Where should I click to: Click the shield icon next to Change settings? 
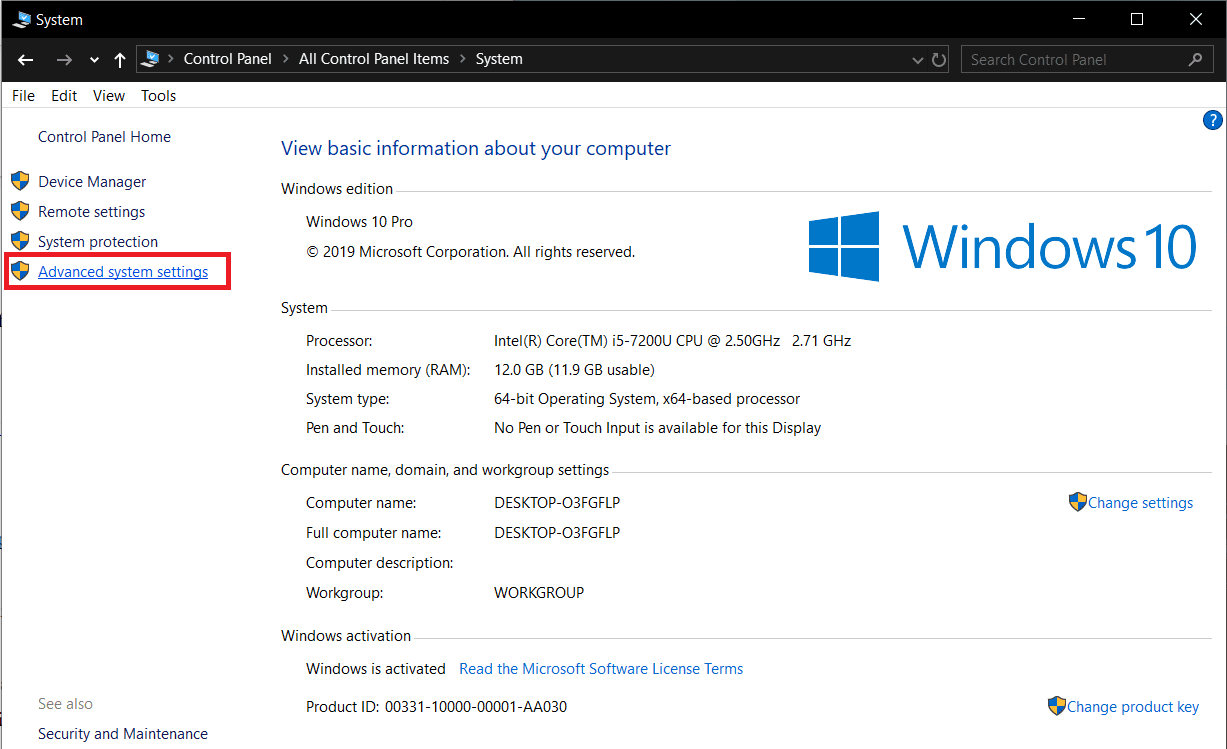pos(1077,502)
